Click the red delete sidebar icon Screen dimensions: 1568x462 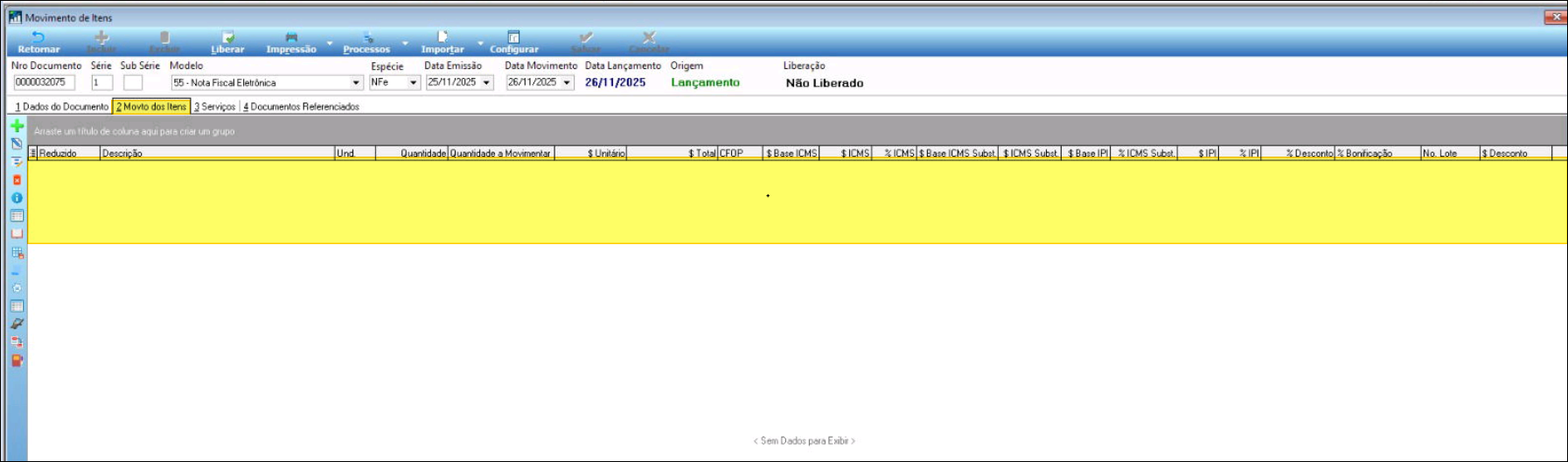point(17,180)
